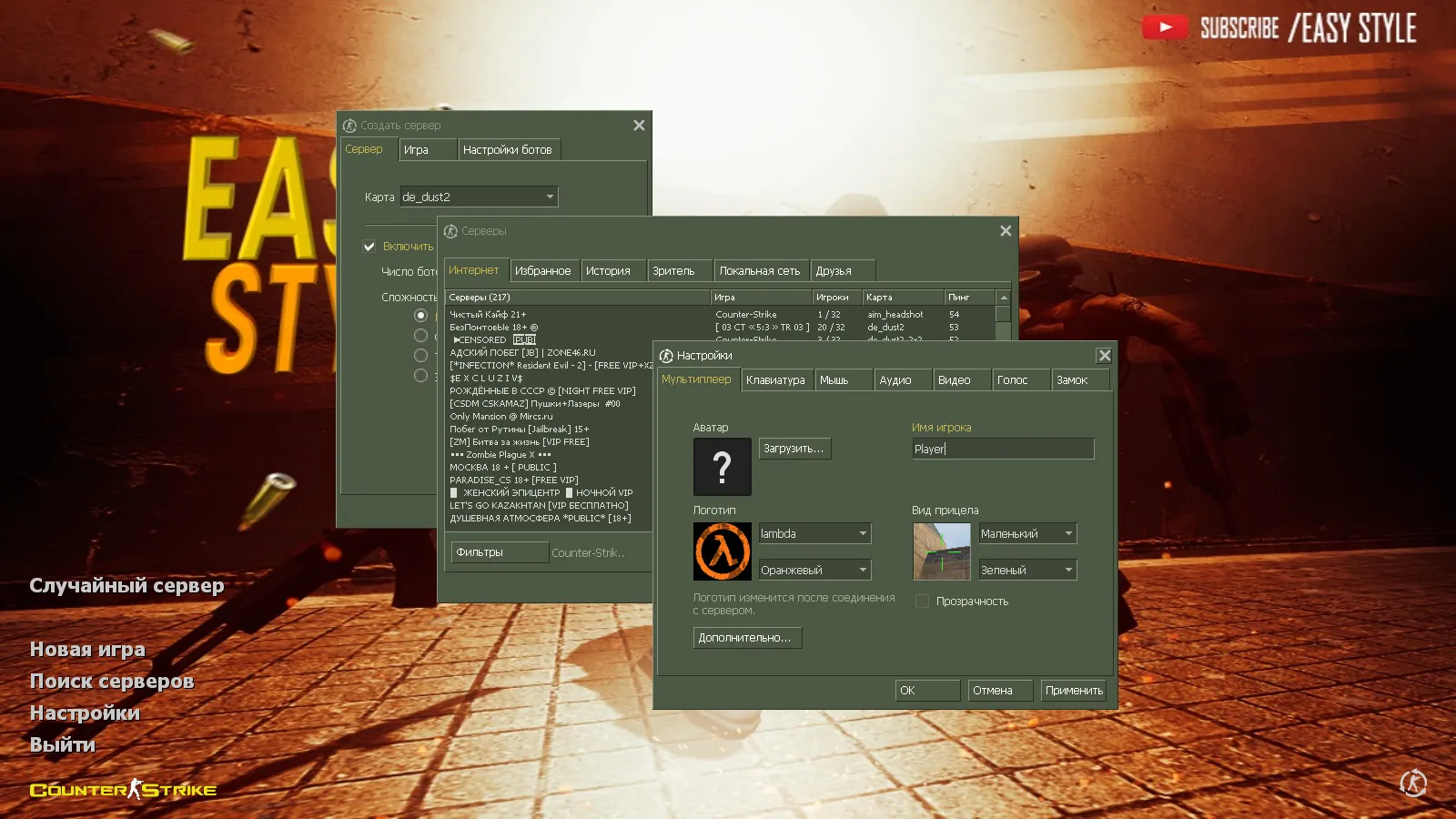This screenshot has width=1456, height=819.
Task: Select the first Сложность radio button
Action: pyautogui.click(x=420, y=315)
